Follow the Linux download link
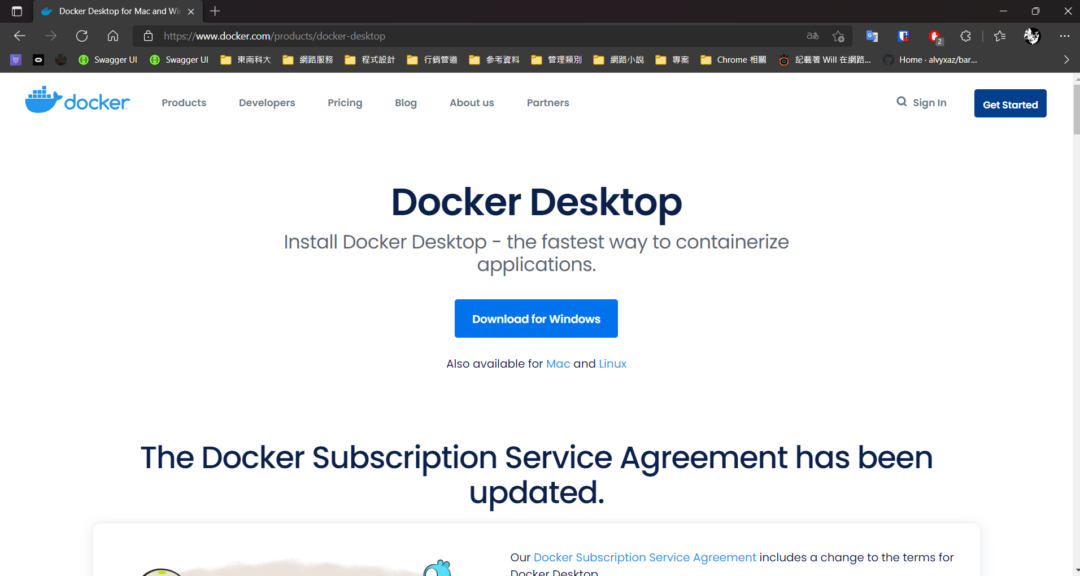Screen dimensions: 1080x576 tap(612, 364)
